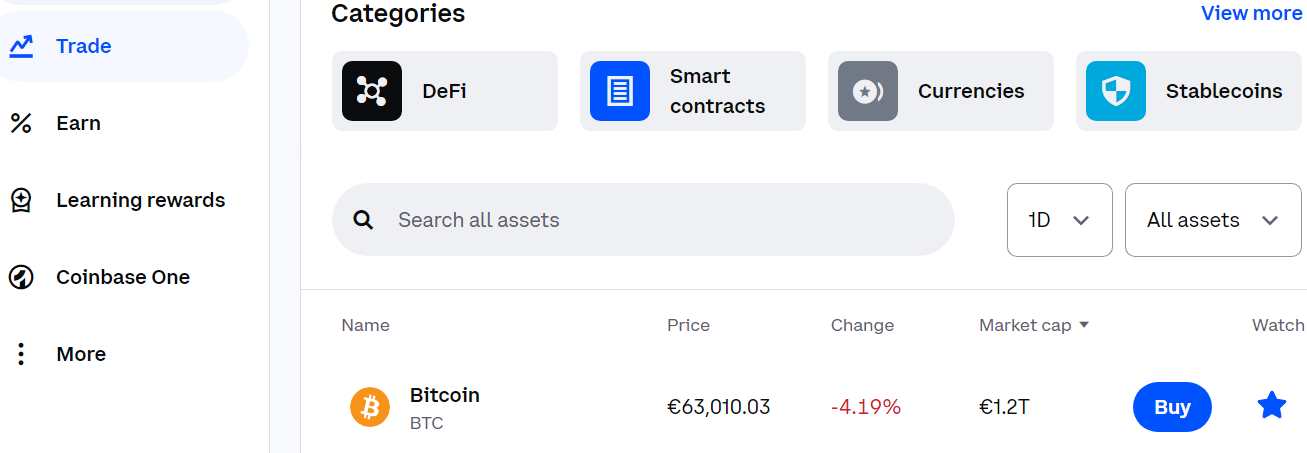
Task: Toggle Bitcoin watchlist star
Action: (1271, 406)
